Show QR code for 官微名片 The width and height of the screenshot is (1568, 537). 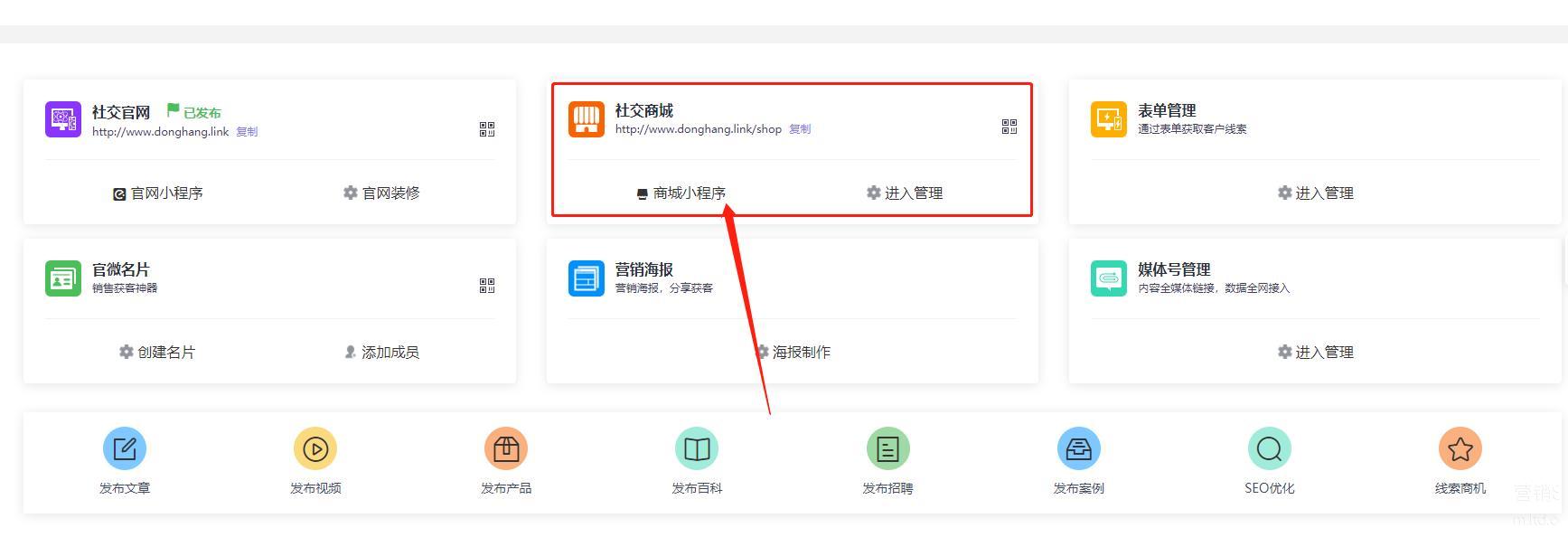click(487, 286)
